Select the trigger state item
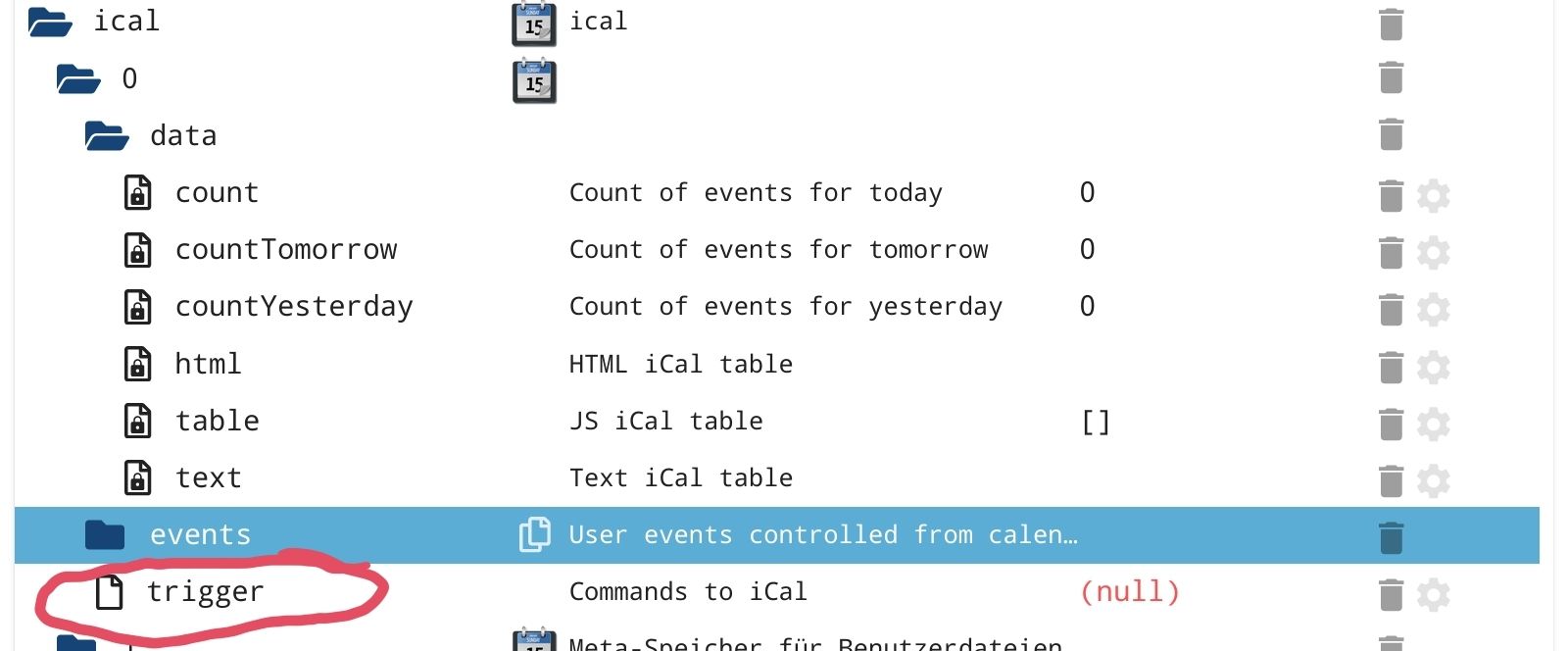 (205, 591)
